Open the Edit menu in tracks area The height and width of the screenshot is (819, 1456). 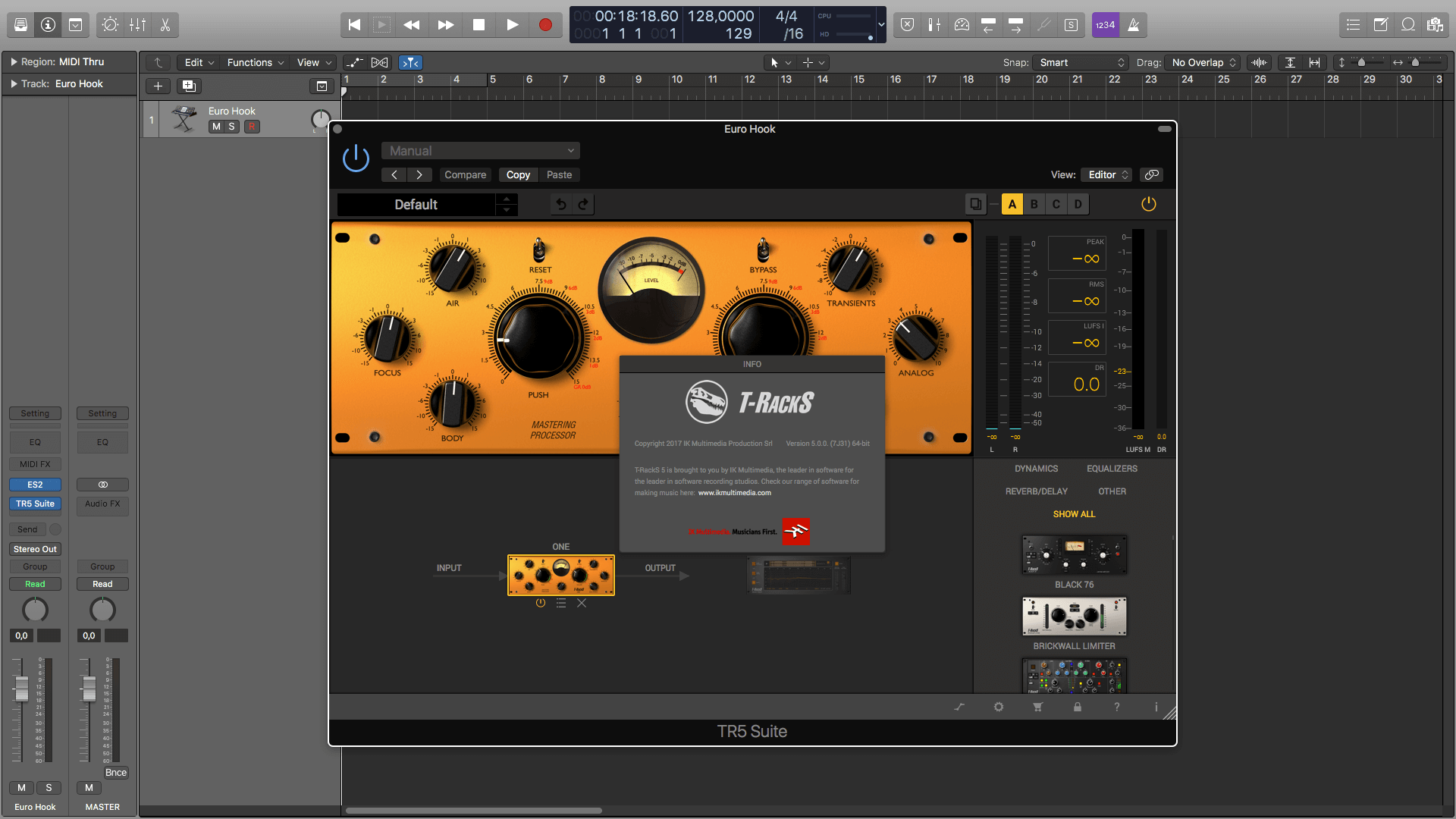point(199,62)
